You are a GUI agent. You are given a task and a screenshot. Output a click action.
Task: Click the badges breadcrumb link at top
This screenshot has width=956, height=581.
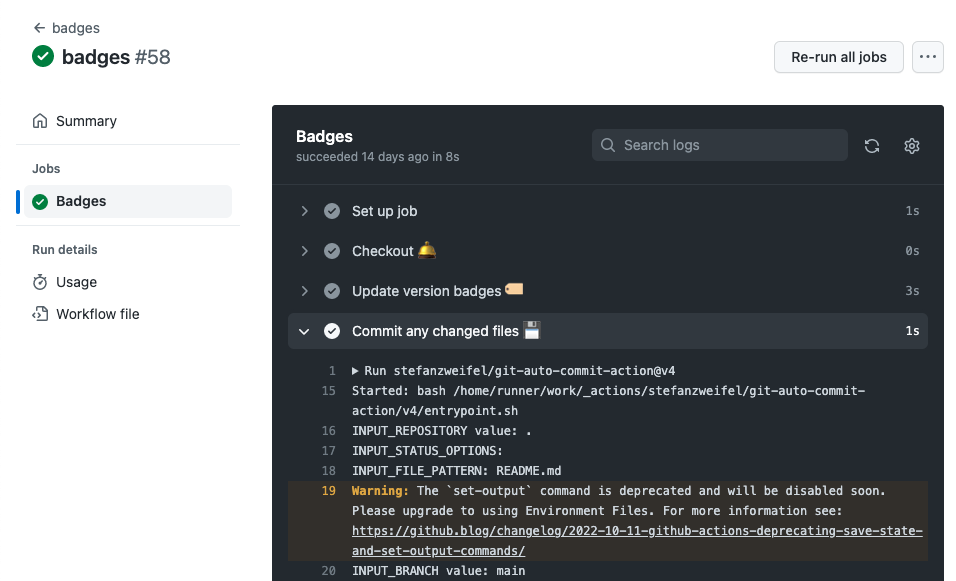click(x=76, y=28)
